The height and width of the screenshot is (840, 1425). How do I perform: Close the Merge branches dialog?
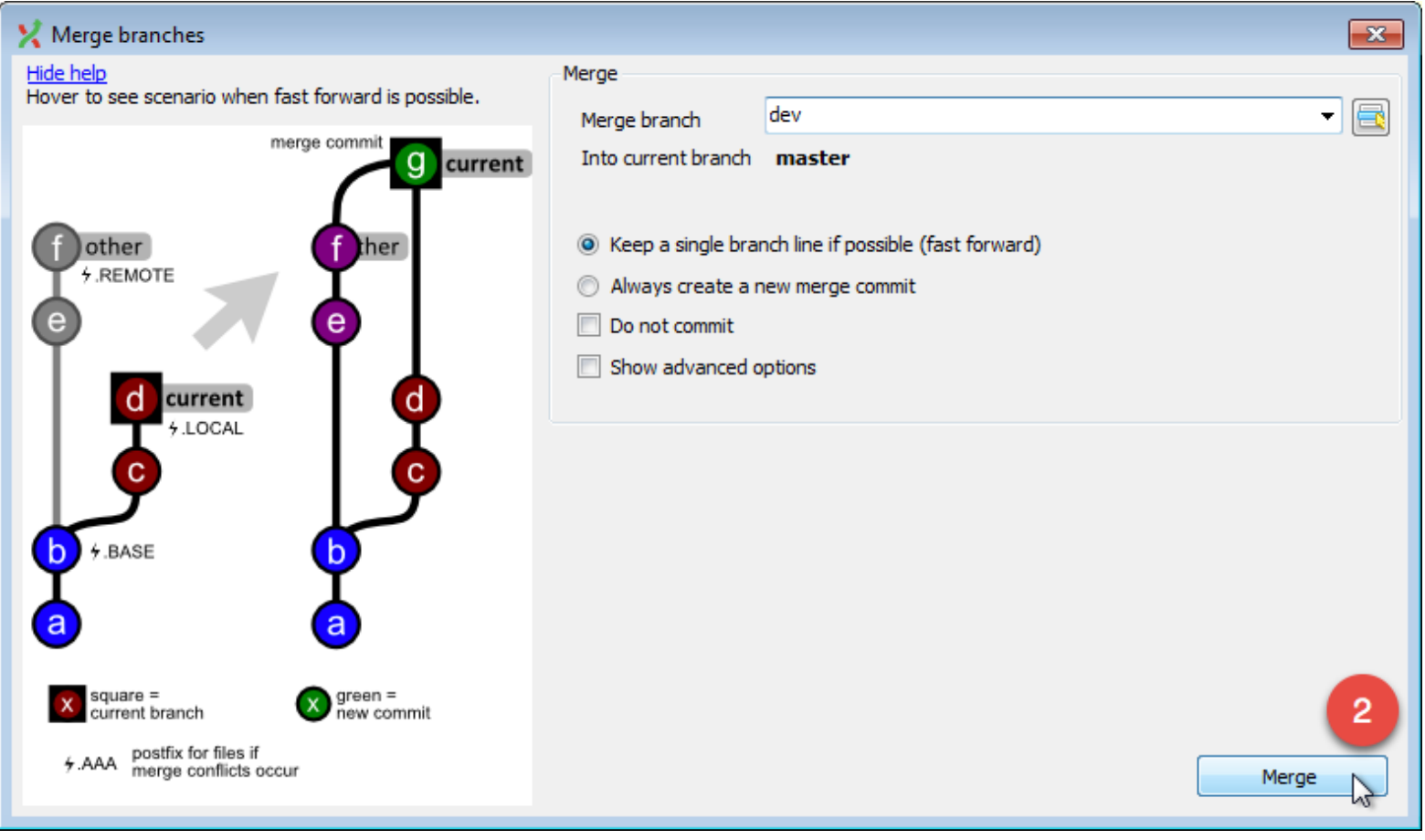1376,35
